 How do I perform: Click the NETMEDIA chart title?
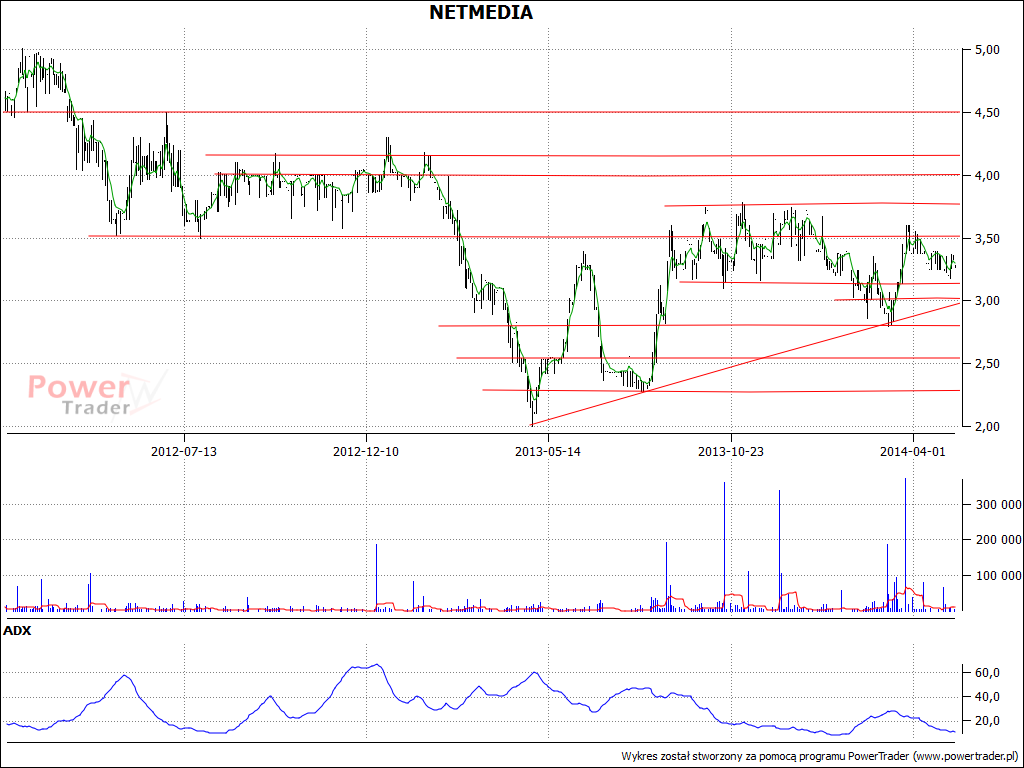(481, 12)
